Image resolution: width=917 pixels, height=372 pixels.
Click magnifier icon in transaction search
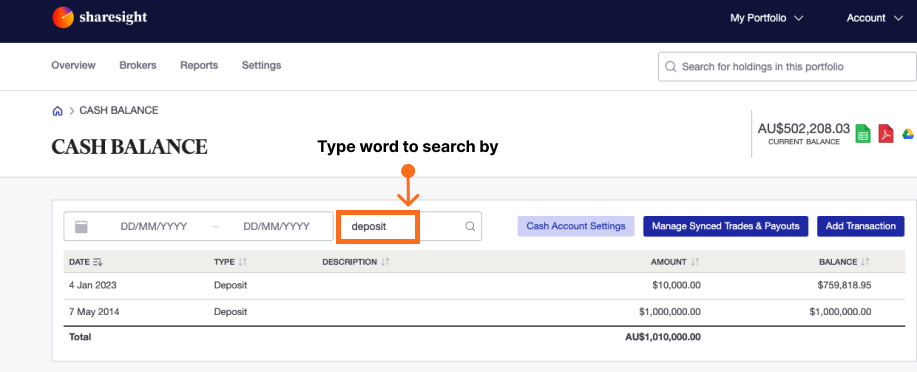[x=470, y=227]
